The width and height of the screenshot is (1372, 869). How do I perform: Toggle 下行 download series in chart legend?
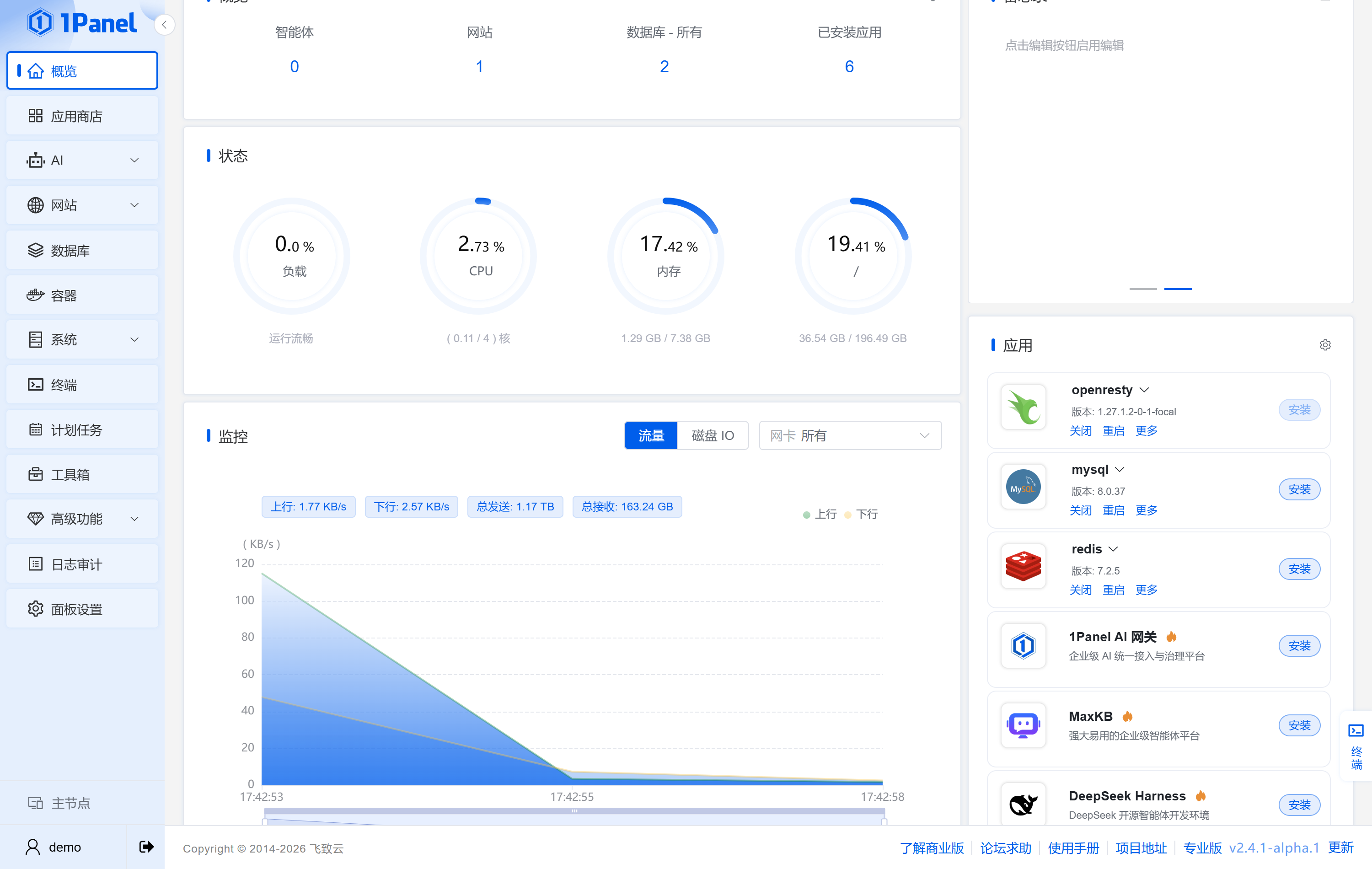(862, 514)
